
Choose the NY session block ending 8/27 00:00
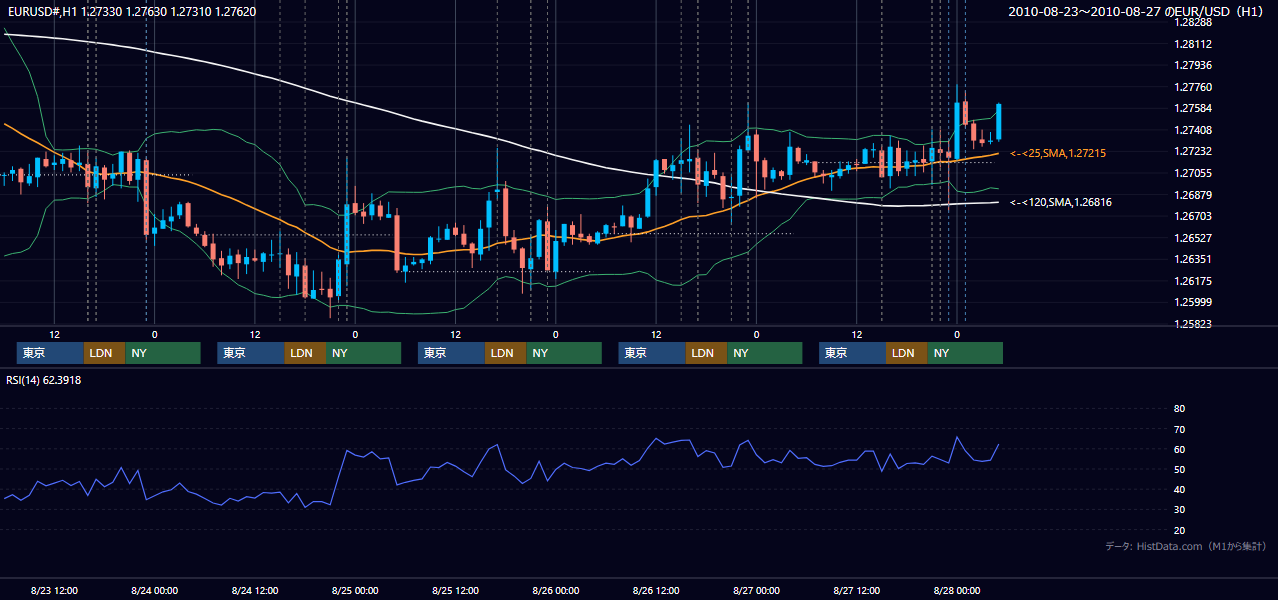765,353
